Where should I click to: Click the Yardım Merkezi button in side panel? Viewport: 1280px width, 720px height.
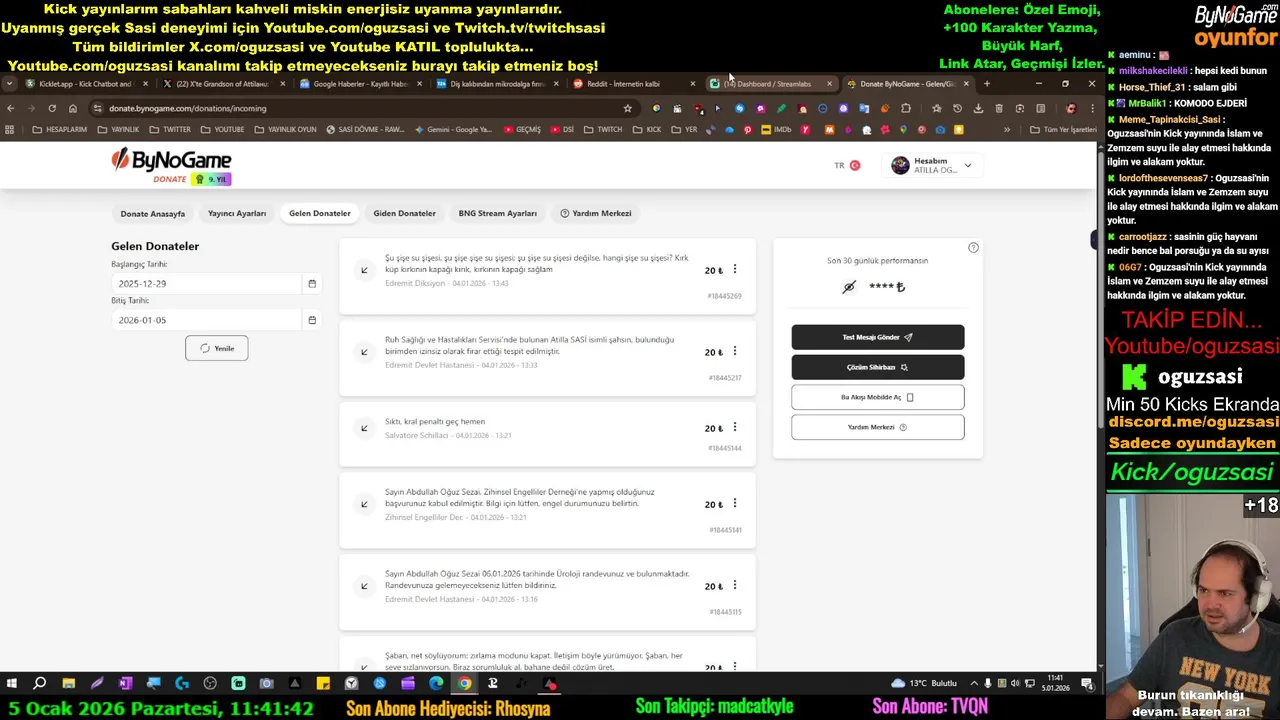[878, 427]
